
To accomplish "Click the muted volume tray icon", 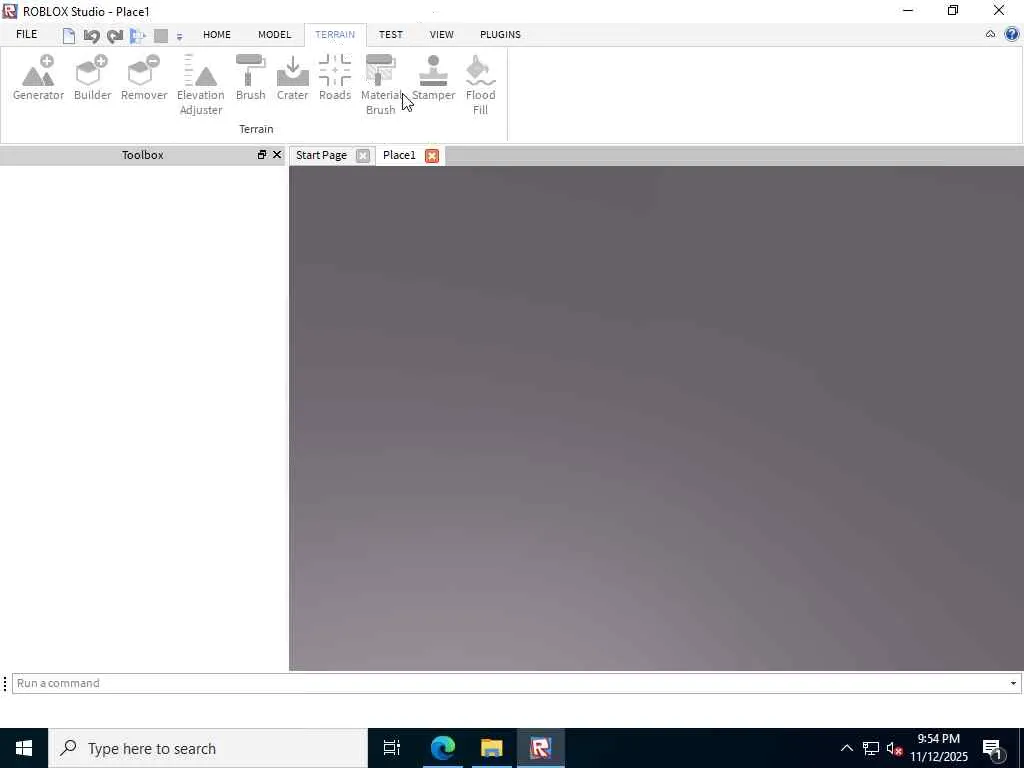I will coord(894,748).
